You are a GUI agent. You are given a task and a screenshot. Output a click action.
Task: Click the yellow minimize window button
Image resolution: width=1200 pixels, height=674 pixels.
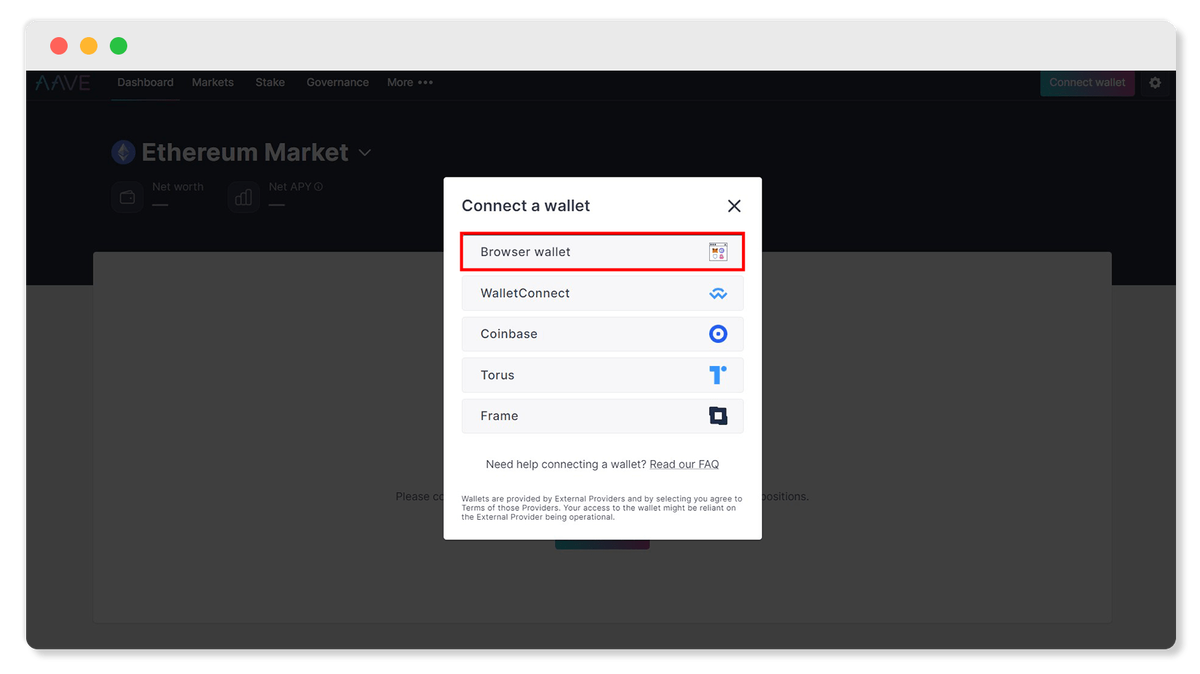pyautogui.click(x=89, y=46)
